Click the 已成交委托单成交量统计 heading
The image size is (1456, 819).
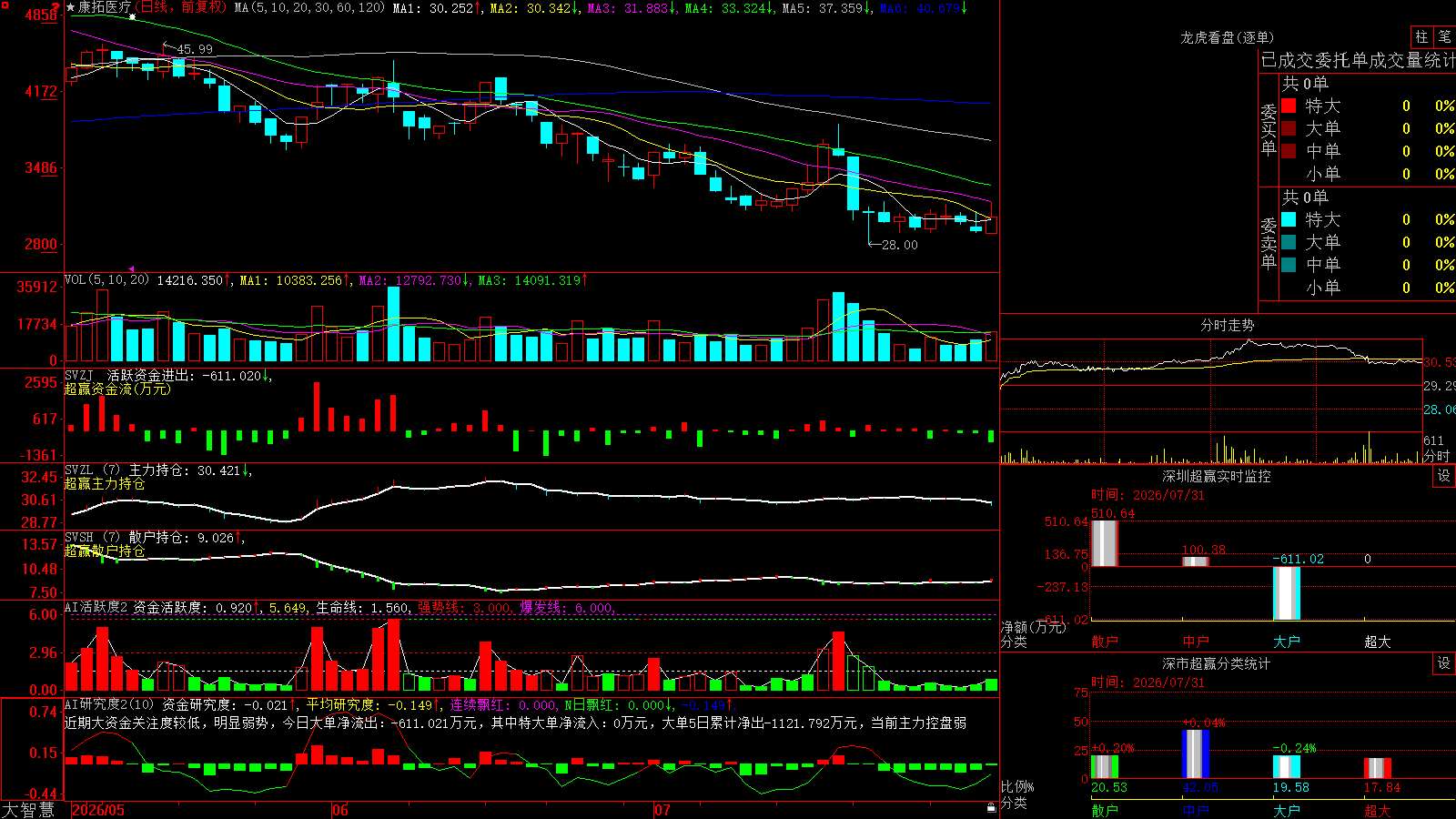1358,60
